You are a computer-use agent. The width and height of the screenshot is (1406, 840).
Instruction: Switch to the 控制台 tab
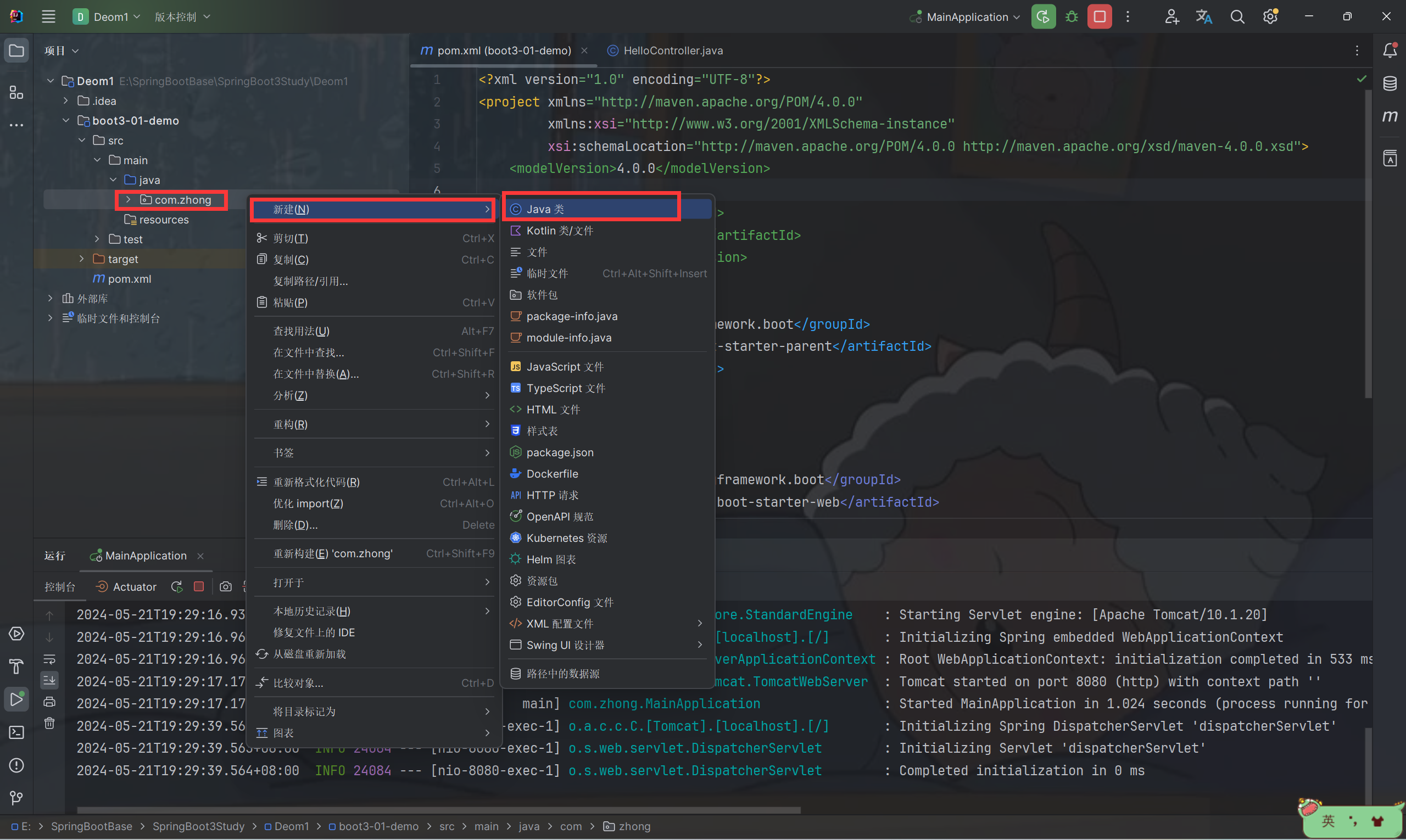coord(59,587)
